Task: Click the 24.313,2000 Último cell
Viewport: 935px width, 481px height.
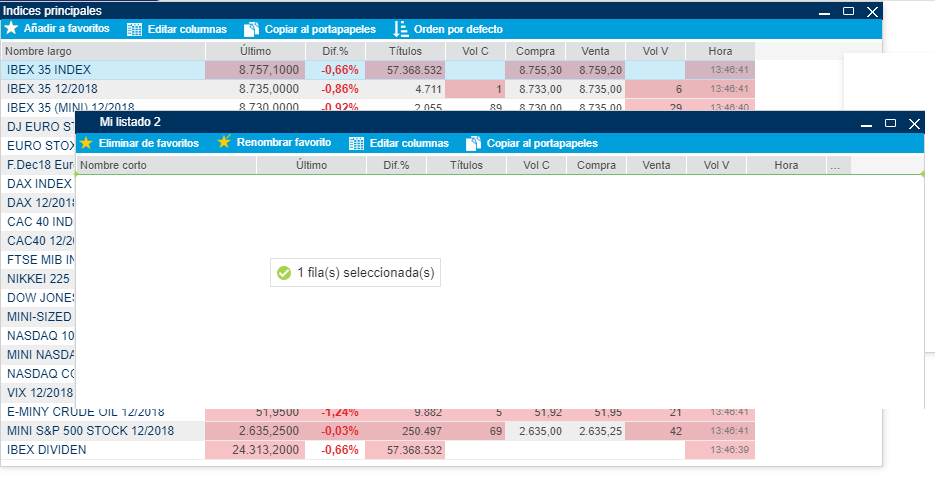Action: 256,449
